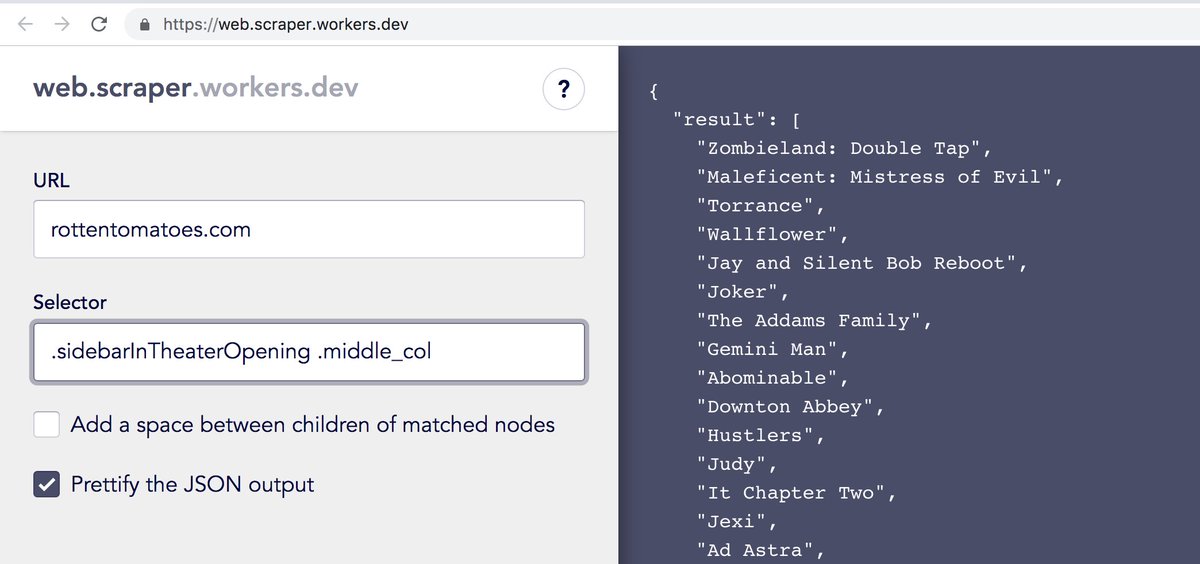Click the URL input containing rottentomatoes.com
The height and width of the screenshot is (564, 1200).
click(309, 229)
